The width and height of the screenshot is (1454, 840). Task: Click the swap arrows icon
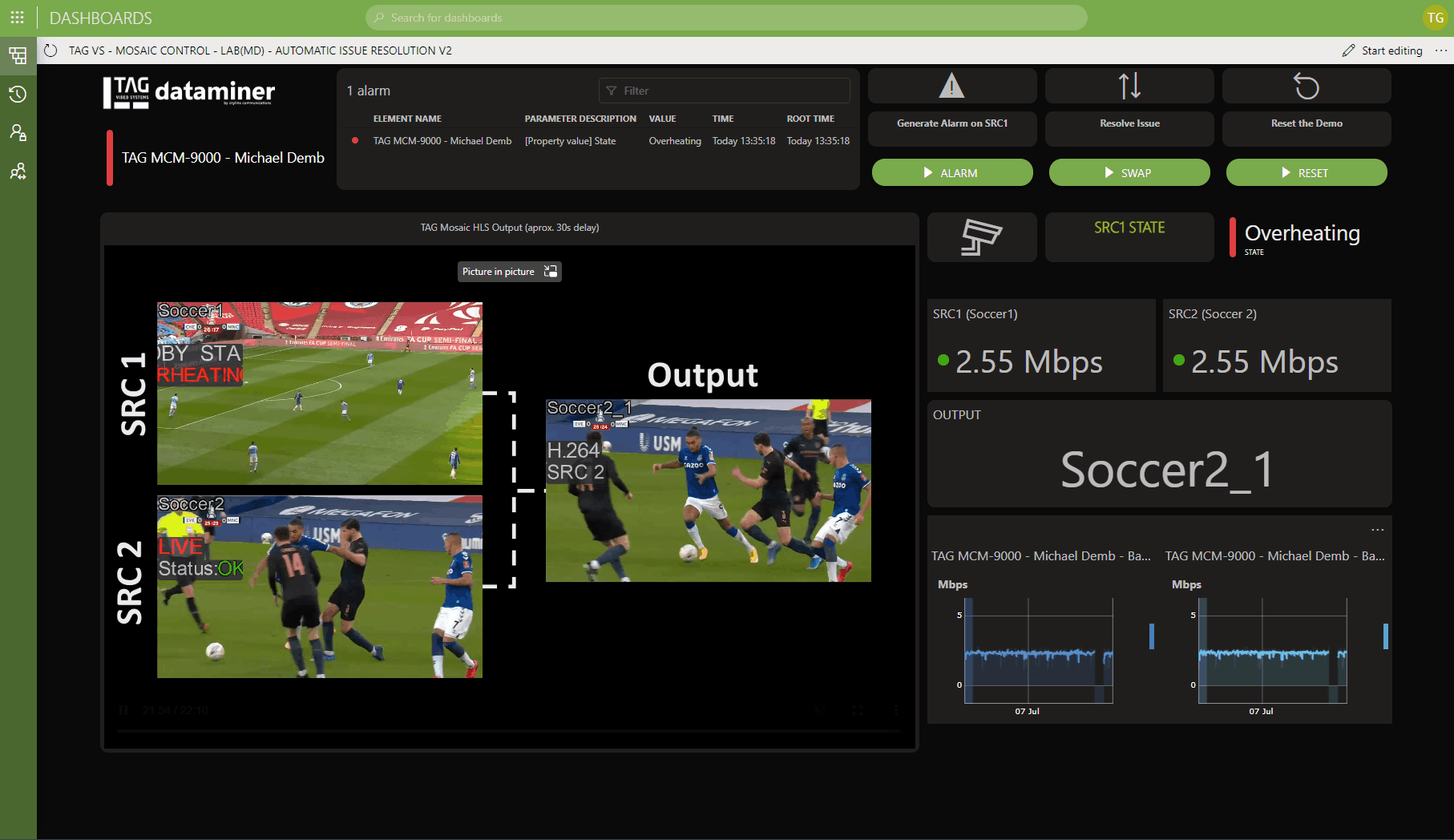1129,86
